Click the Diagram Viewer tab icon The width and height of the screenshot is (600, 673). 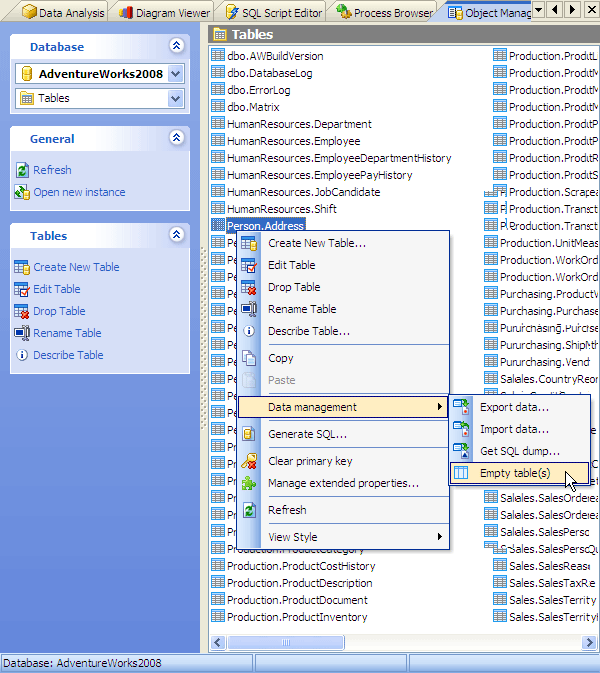126,12
